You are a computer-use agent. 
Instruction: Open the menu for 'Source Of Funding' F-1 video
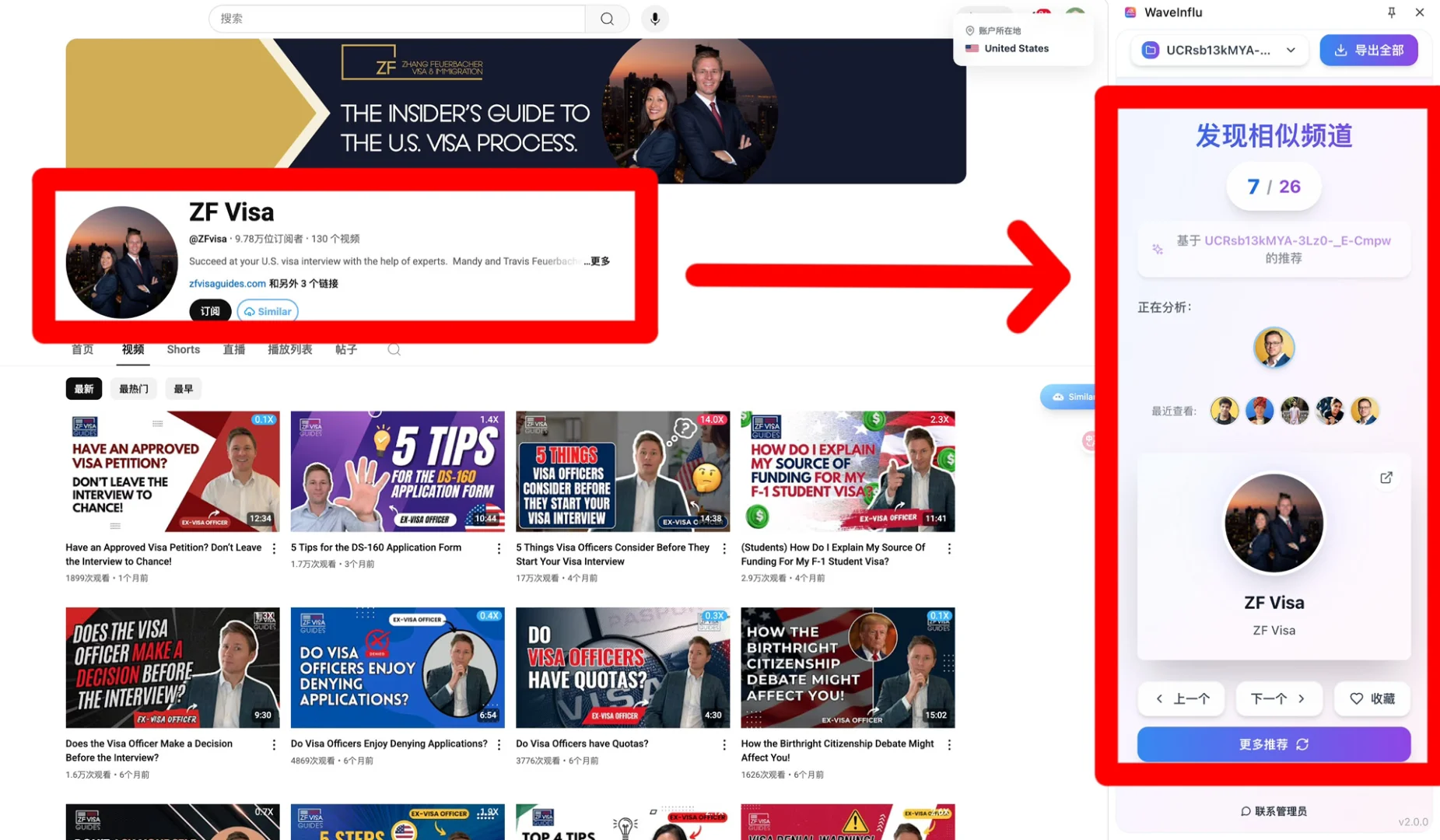pos(949,549)
